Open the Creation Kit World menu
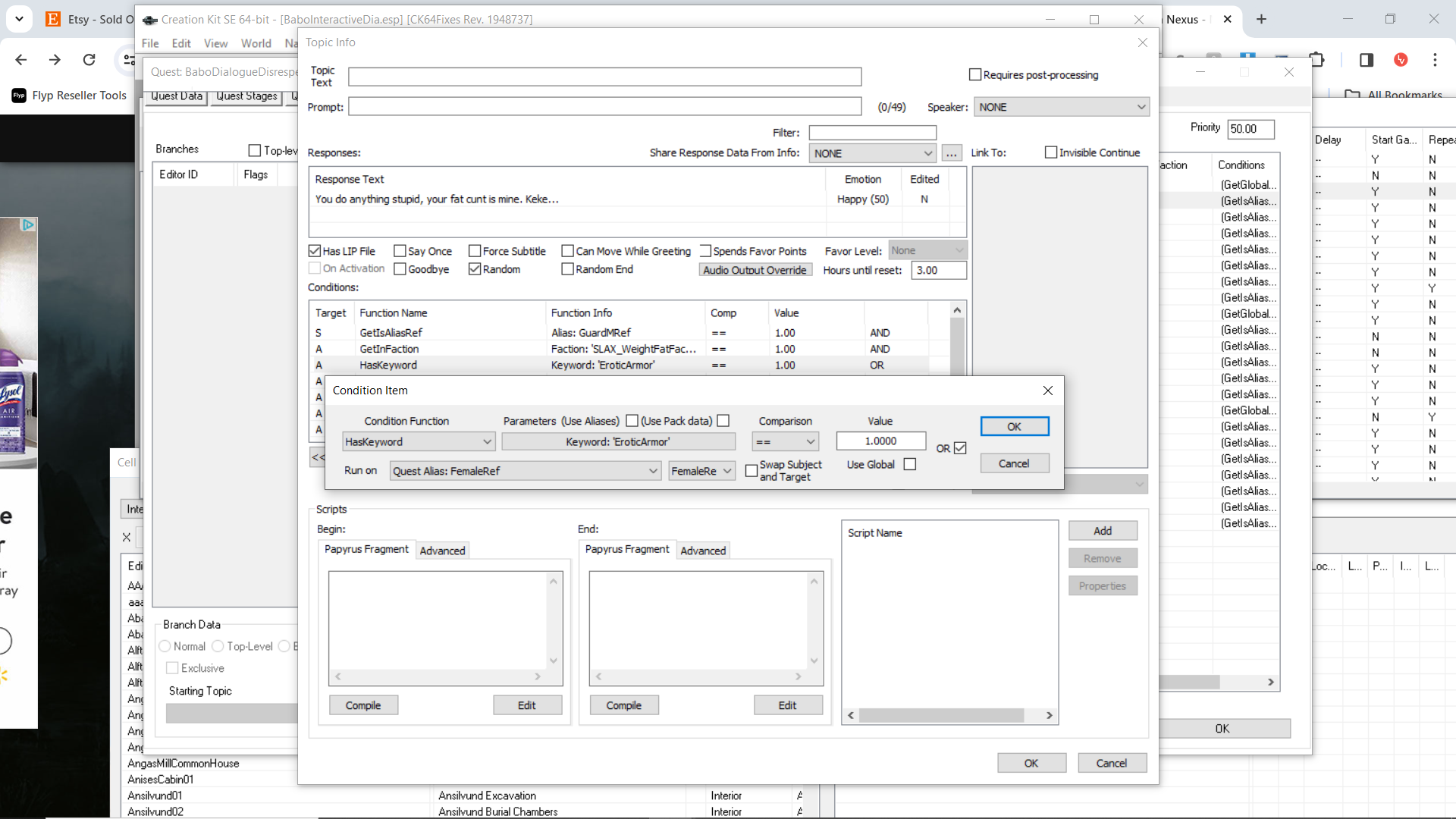Viewport: 1456px width, 819px height. point(256,43)
